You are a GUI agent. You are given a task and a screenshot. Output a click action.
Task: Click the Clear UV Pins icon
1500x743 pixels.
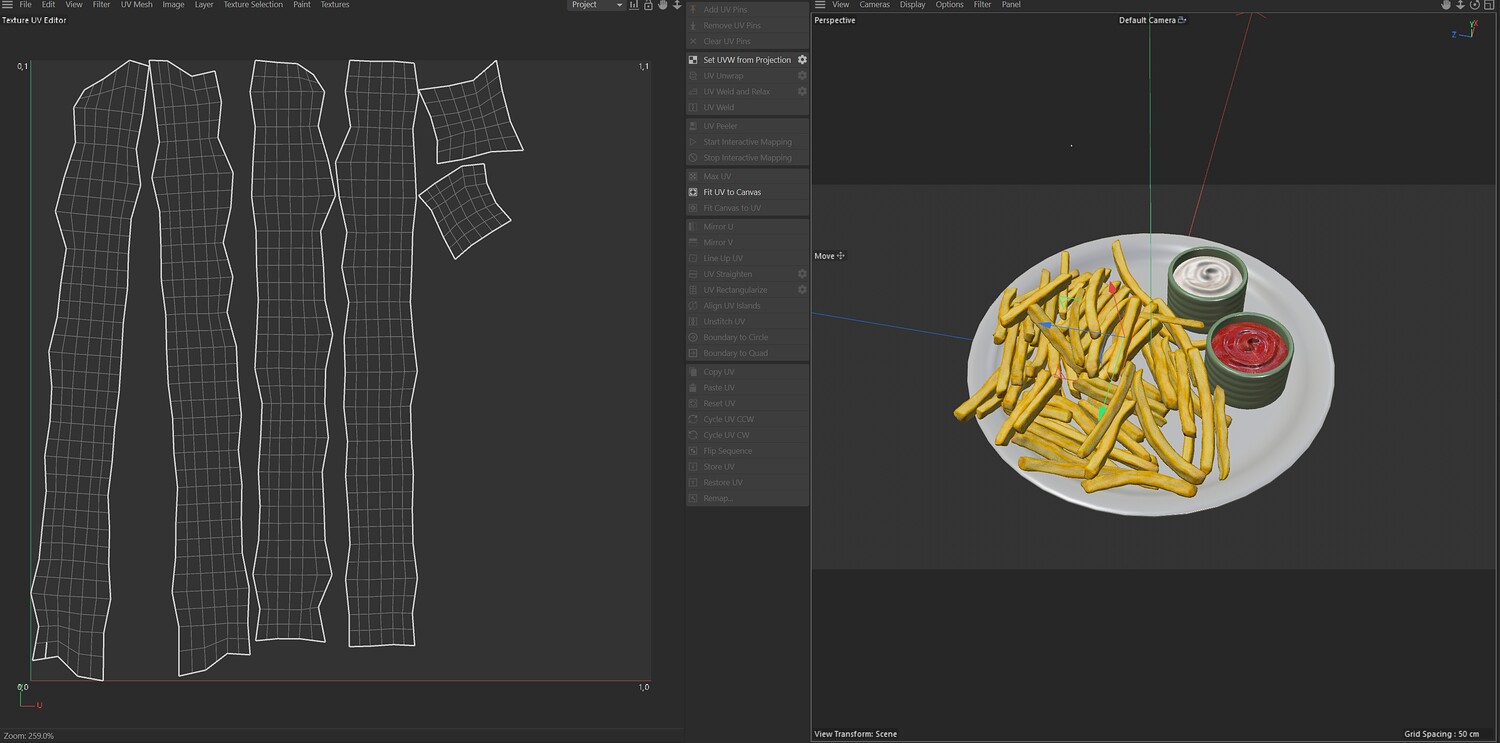pos(694,41)
